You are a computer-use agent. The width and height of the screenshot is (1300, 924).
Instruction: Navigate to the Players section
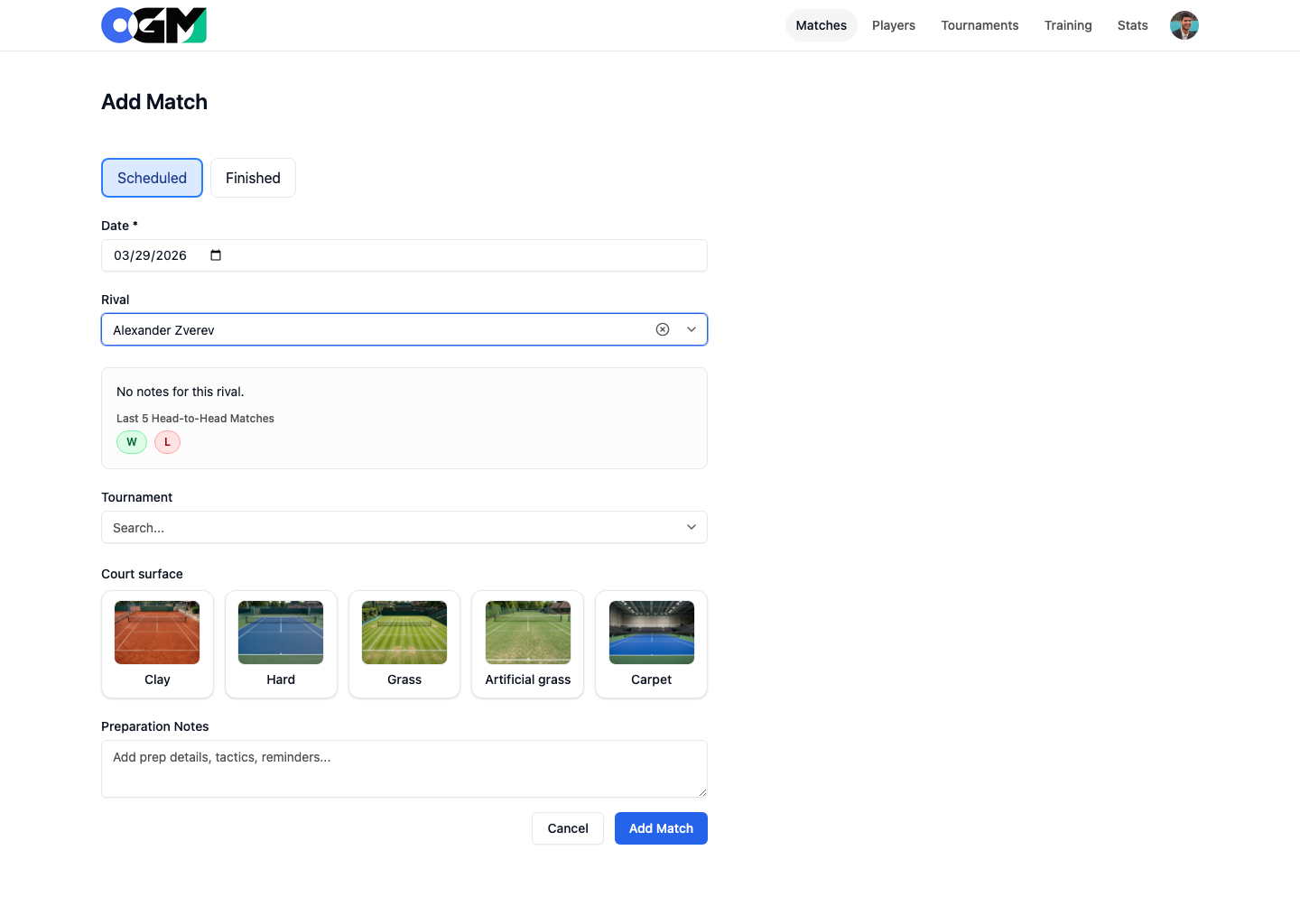893,25
